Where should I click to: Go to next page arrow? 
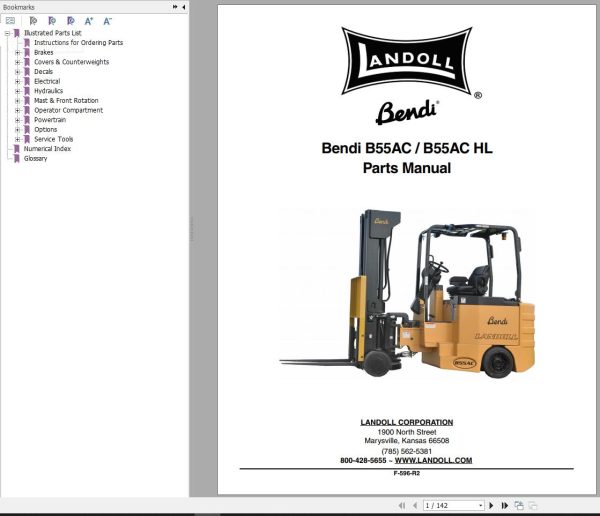[x=491, y=506]
